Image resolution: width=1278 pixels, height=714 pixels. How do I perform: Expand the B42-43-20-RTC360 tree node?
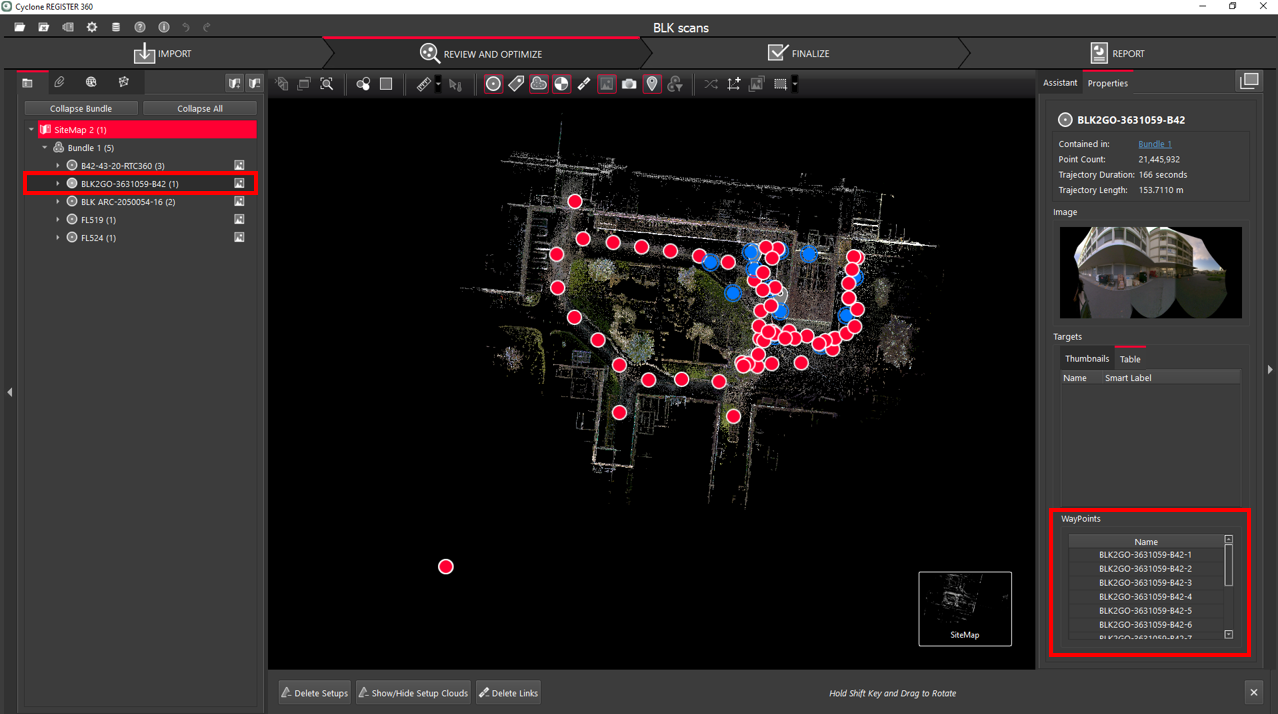click(x=58, y=166)
